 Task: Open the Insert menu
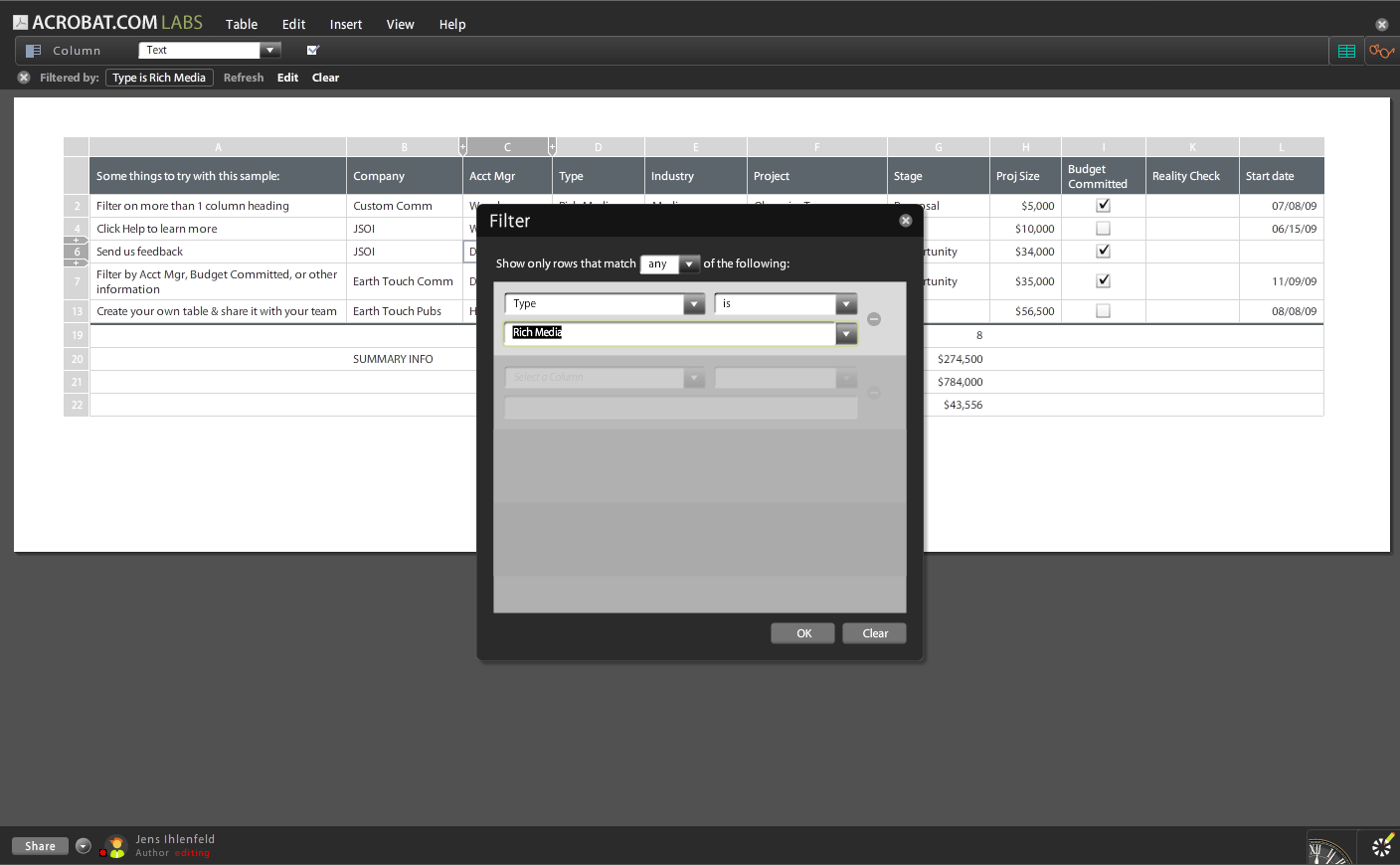(345, 24)
